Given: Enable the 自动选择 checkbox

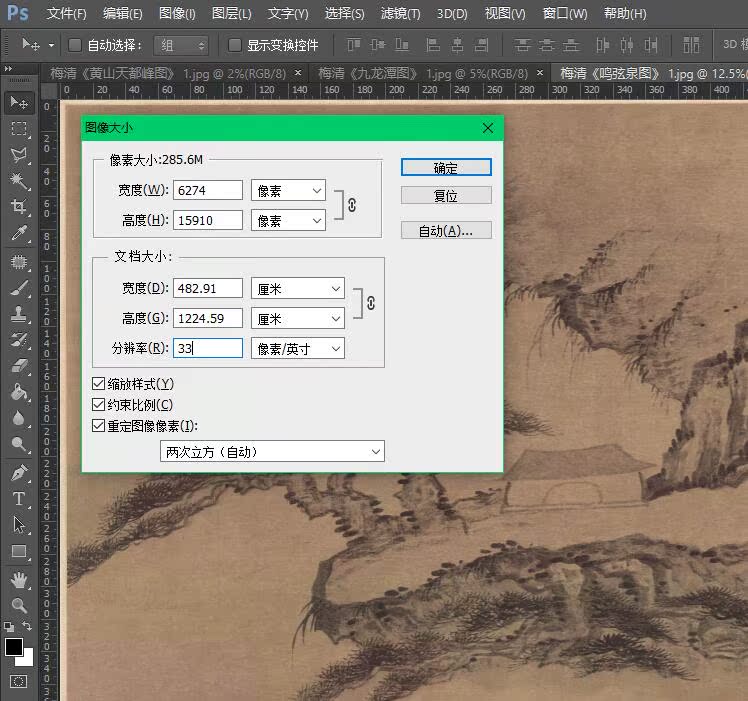Looking at the screenshot, I should click(74, 45).
